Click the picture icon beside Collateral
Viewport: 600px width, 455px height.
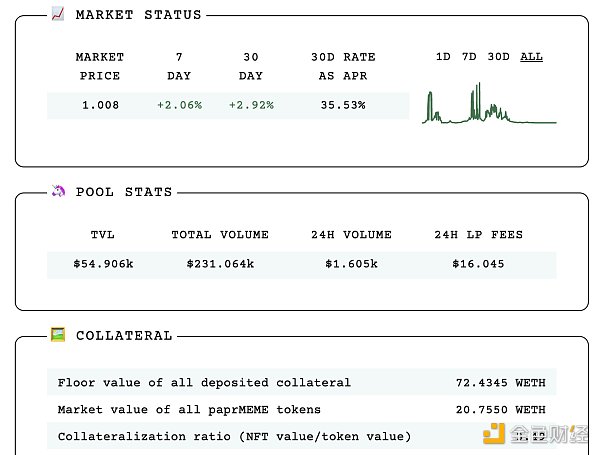click(x=57, y=335)
